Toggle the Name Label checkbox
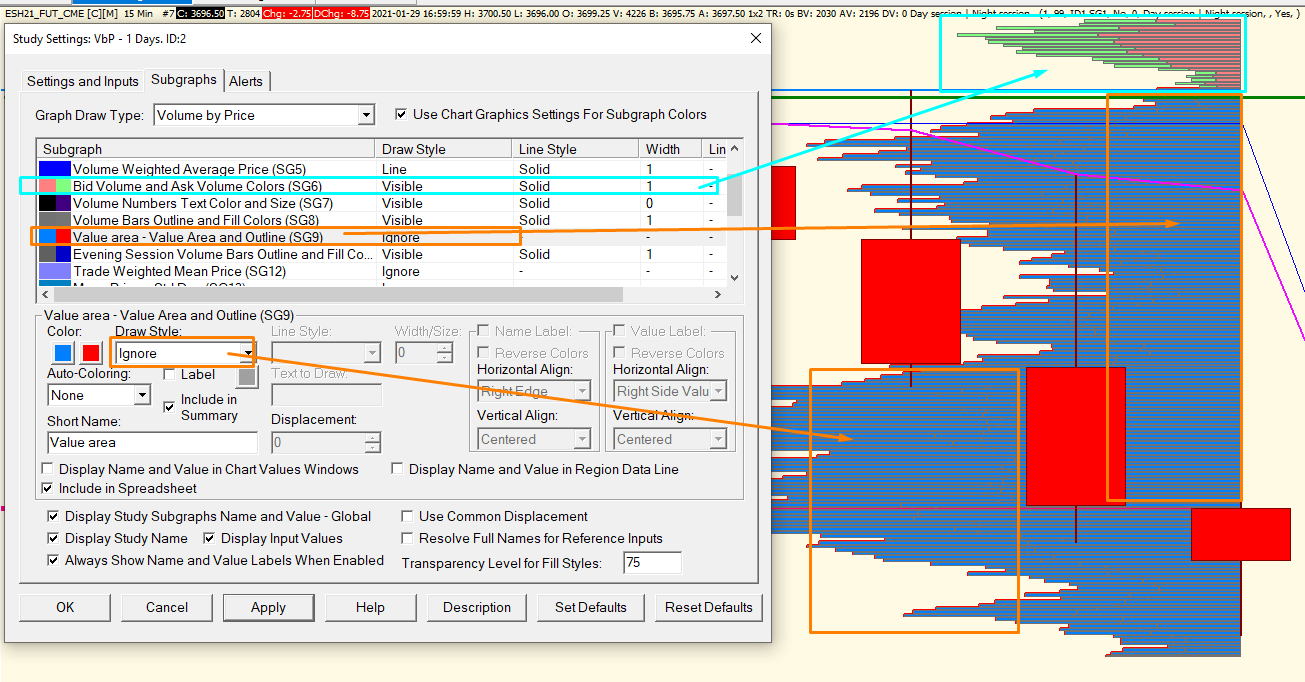Viewport: 1305px width, 682px height. tap(484, 331)
